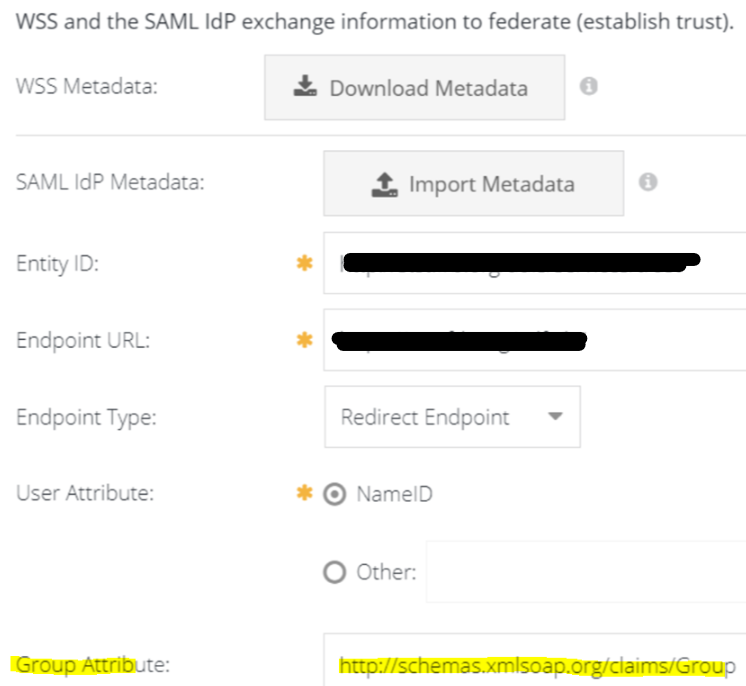Click the SAML IdP Metadata label

[x=110, y=183]
